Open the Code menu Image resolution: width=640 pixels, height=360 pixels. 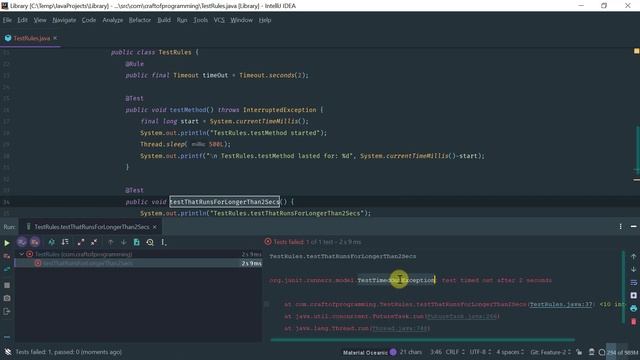point(89,20)
